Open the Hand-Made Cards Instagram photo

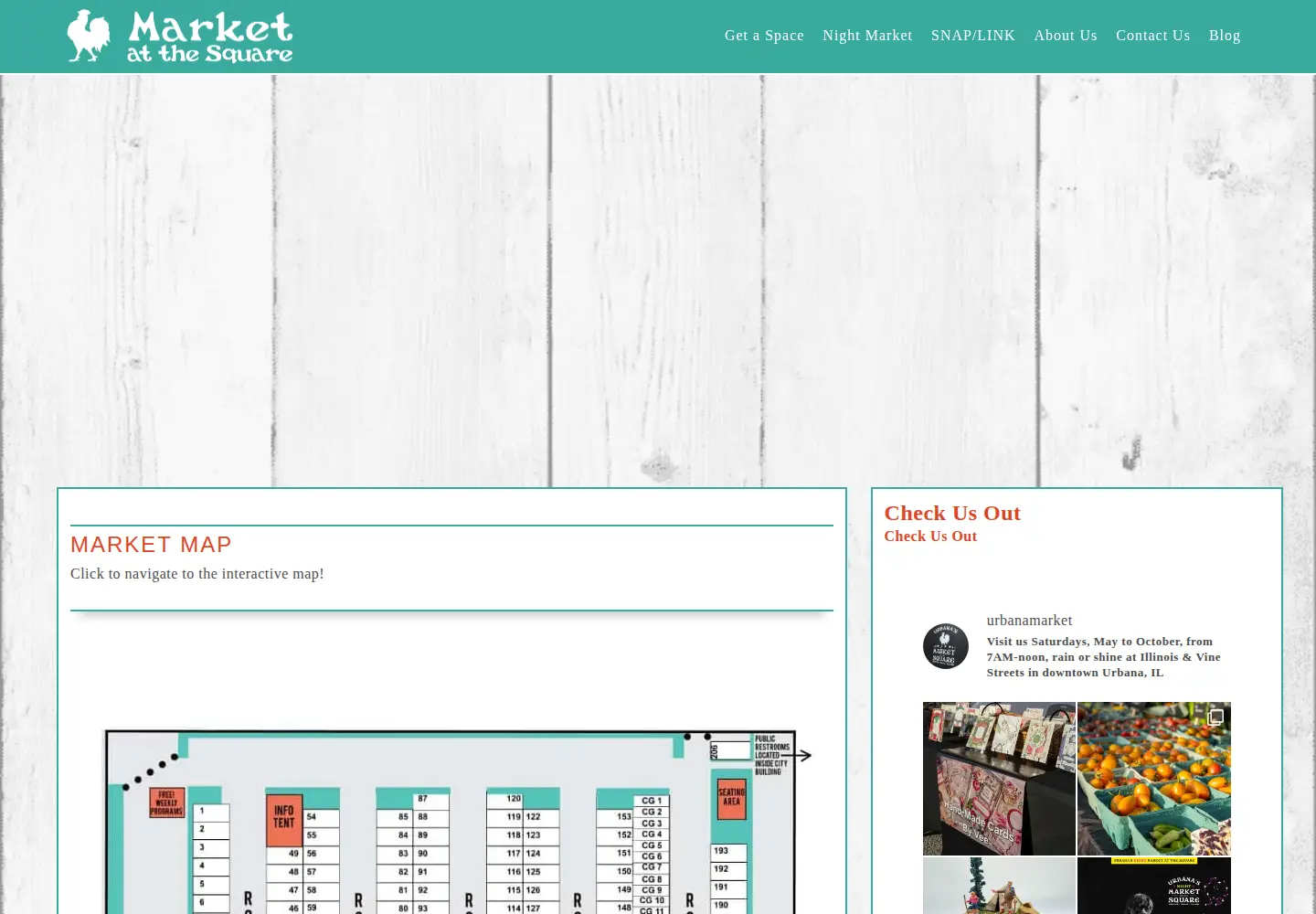click(x=999, y=779)
